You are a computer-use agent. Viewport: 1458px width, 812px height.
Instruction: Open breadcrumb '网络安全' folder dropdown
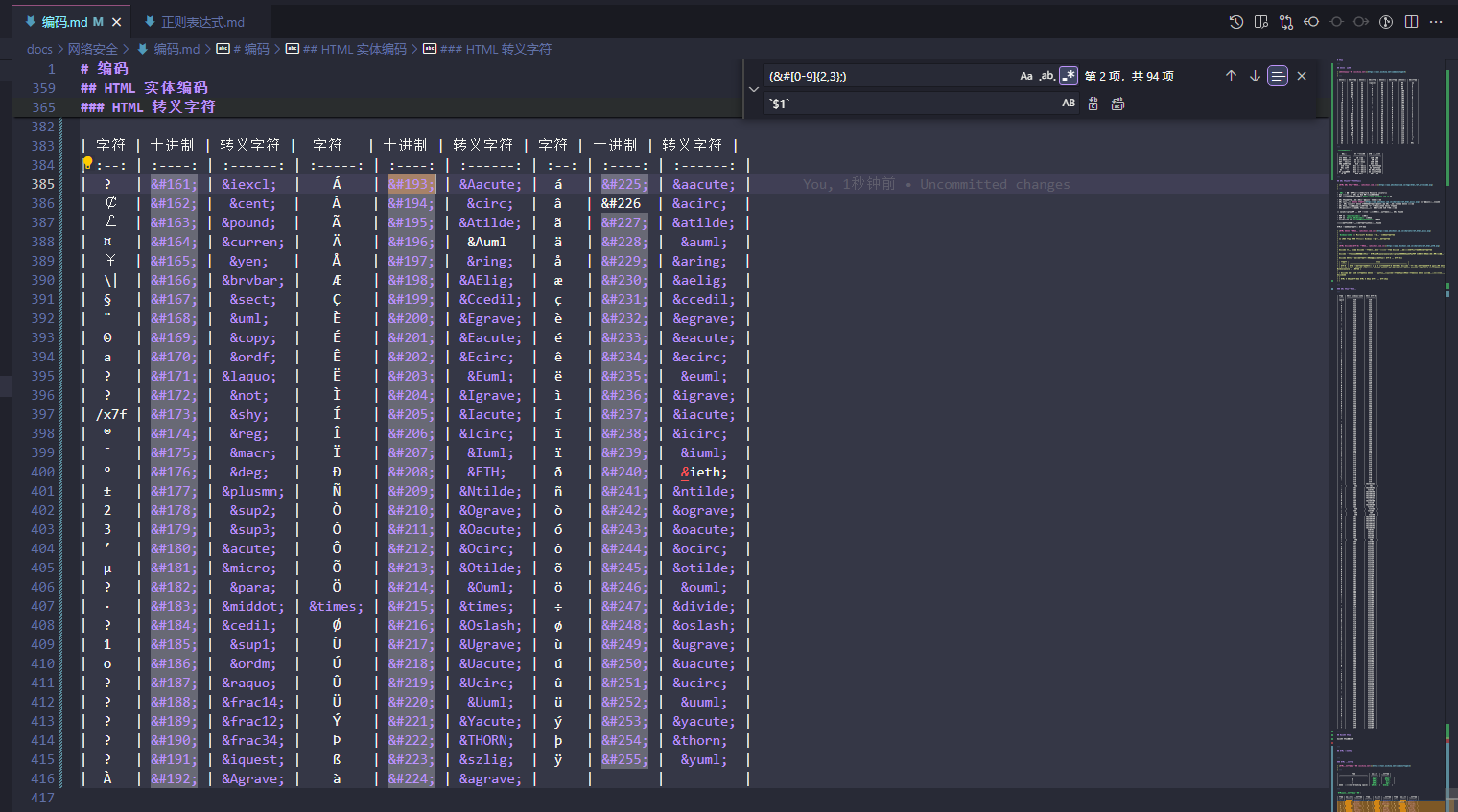coord(93,49)
